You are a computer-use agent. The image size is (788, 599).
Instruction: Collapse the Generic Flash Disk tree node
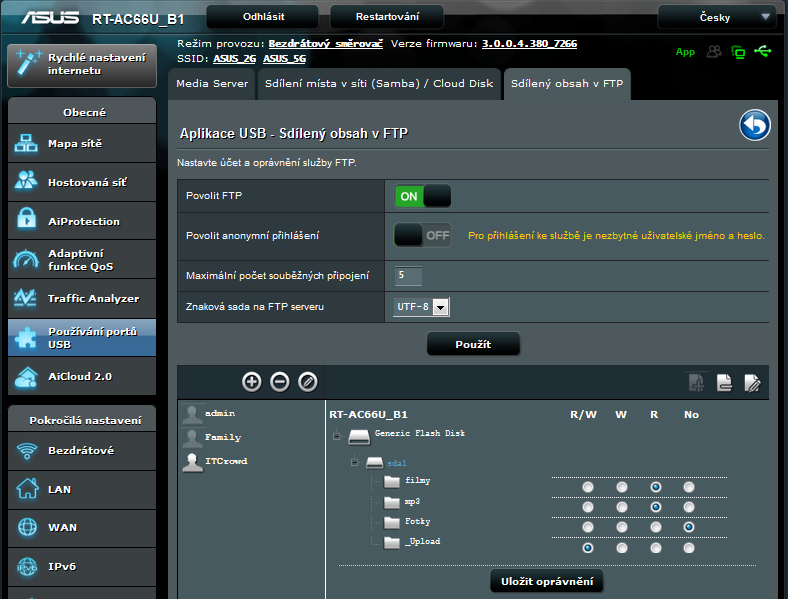337,435
